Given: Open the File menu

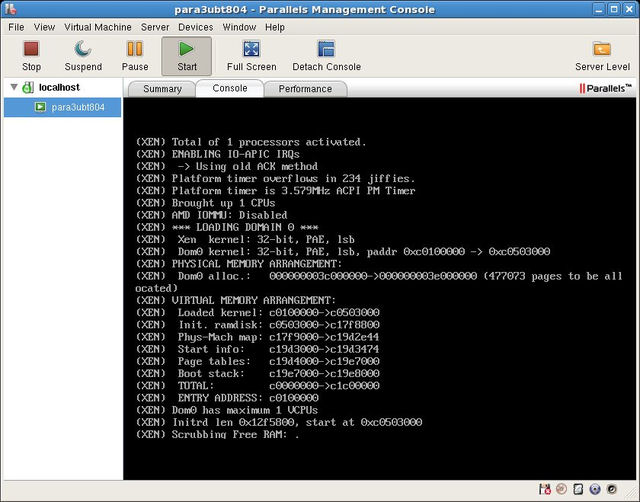Looking at the screenshot, I should coord(16,27).
